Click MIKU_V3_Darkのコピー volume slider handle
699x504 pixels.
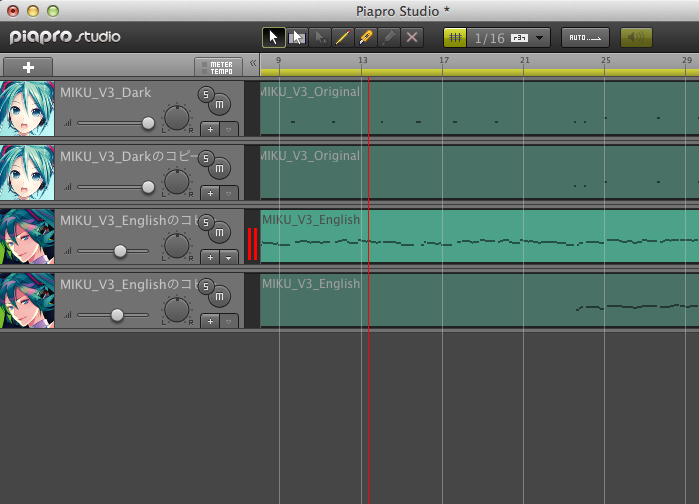(148, 187)
